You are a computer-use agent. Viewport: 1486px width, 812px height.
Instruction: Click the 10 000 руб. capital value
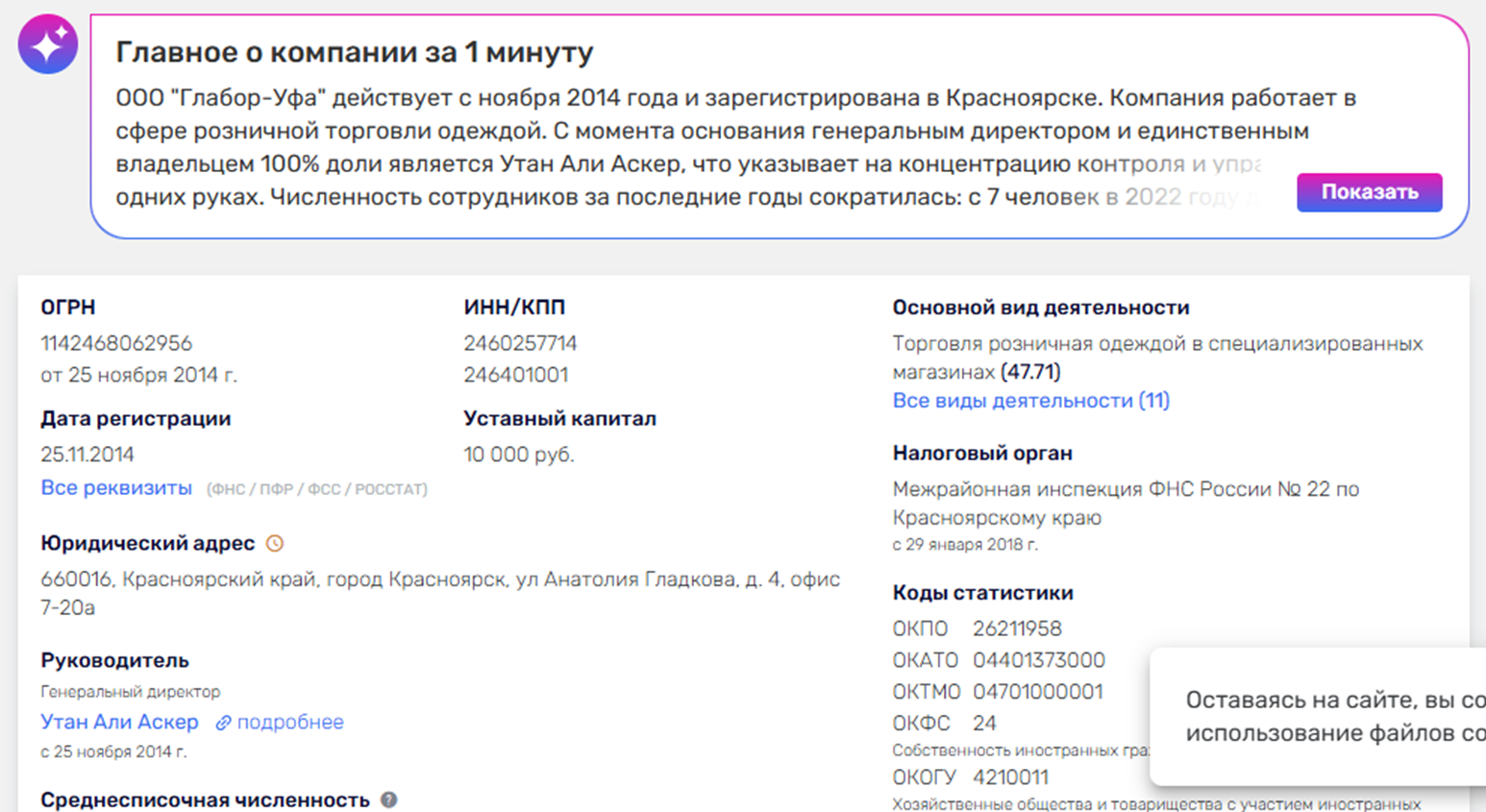click(x=519, y=455)
